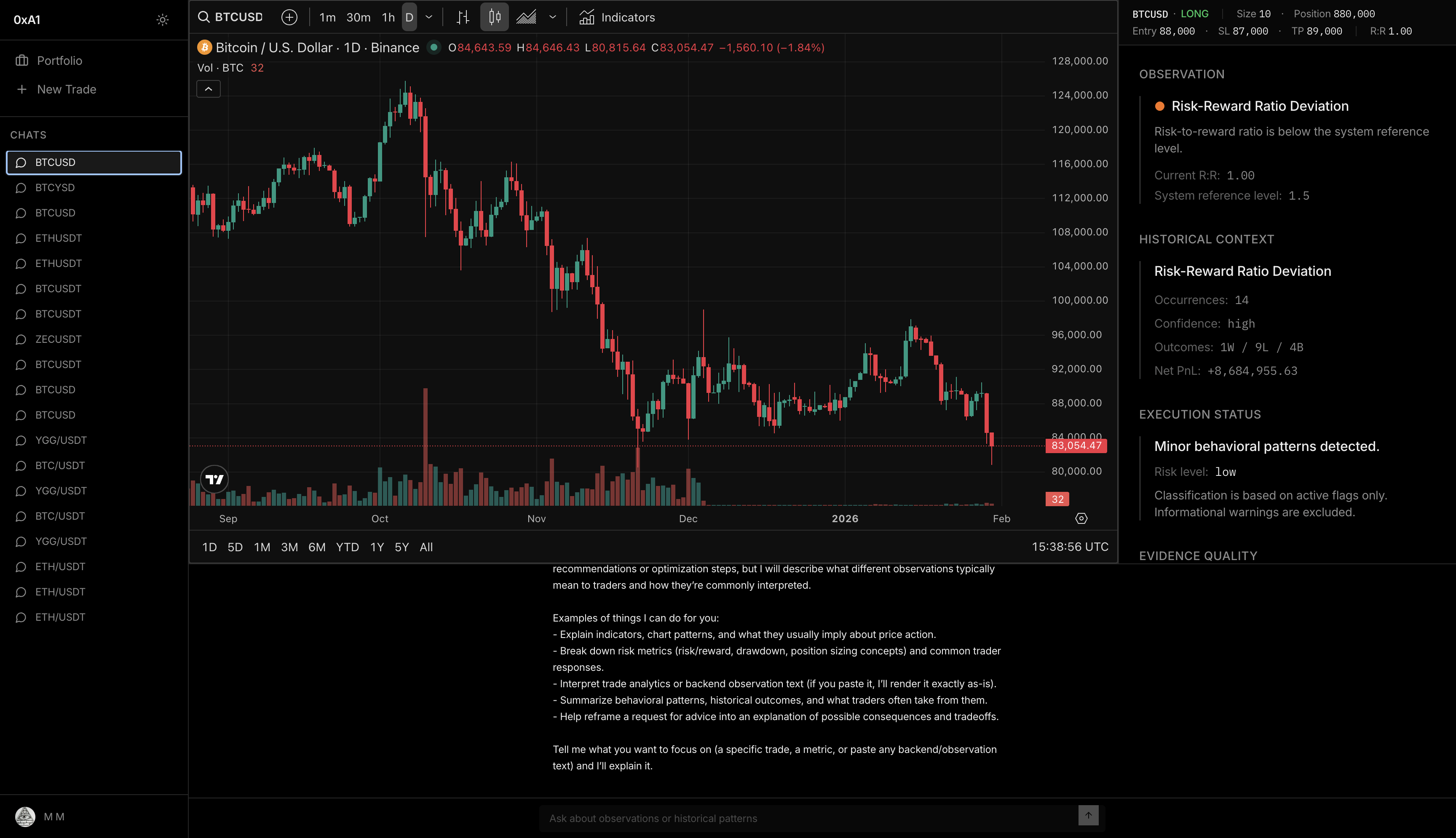The width and height of the screenshot is (1456, 838).
Task: Select the candlestick chart type icon
Action: tap(493, 17)
